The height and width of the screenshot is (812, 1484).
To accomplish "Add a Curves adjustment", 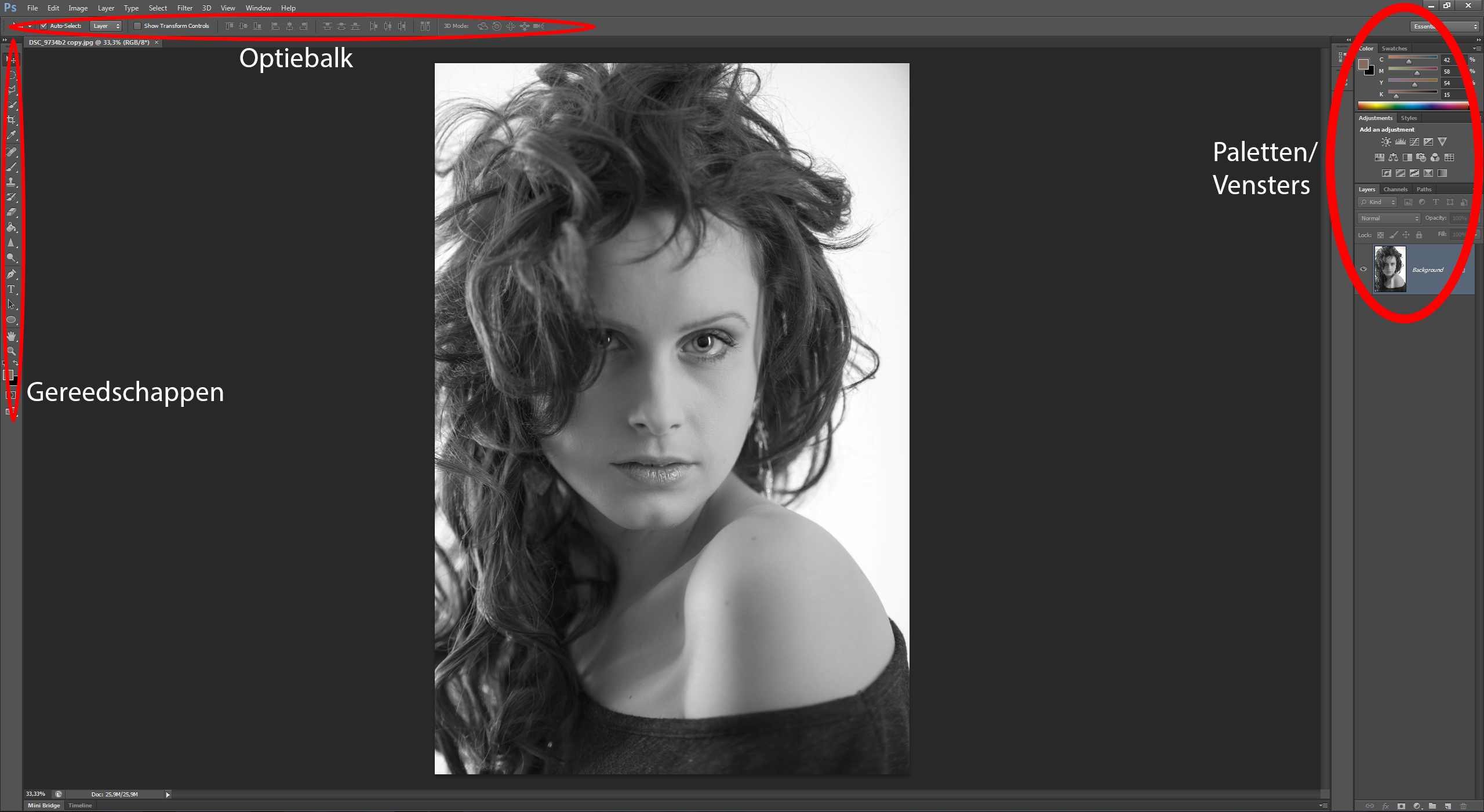I will coord(1414,141).
